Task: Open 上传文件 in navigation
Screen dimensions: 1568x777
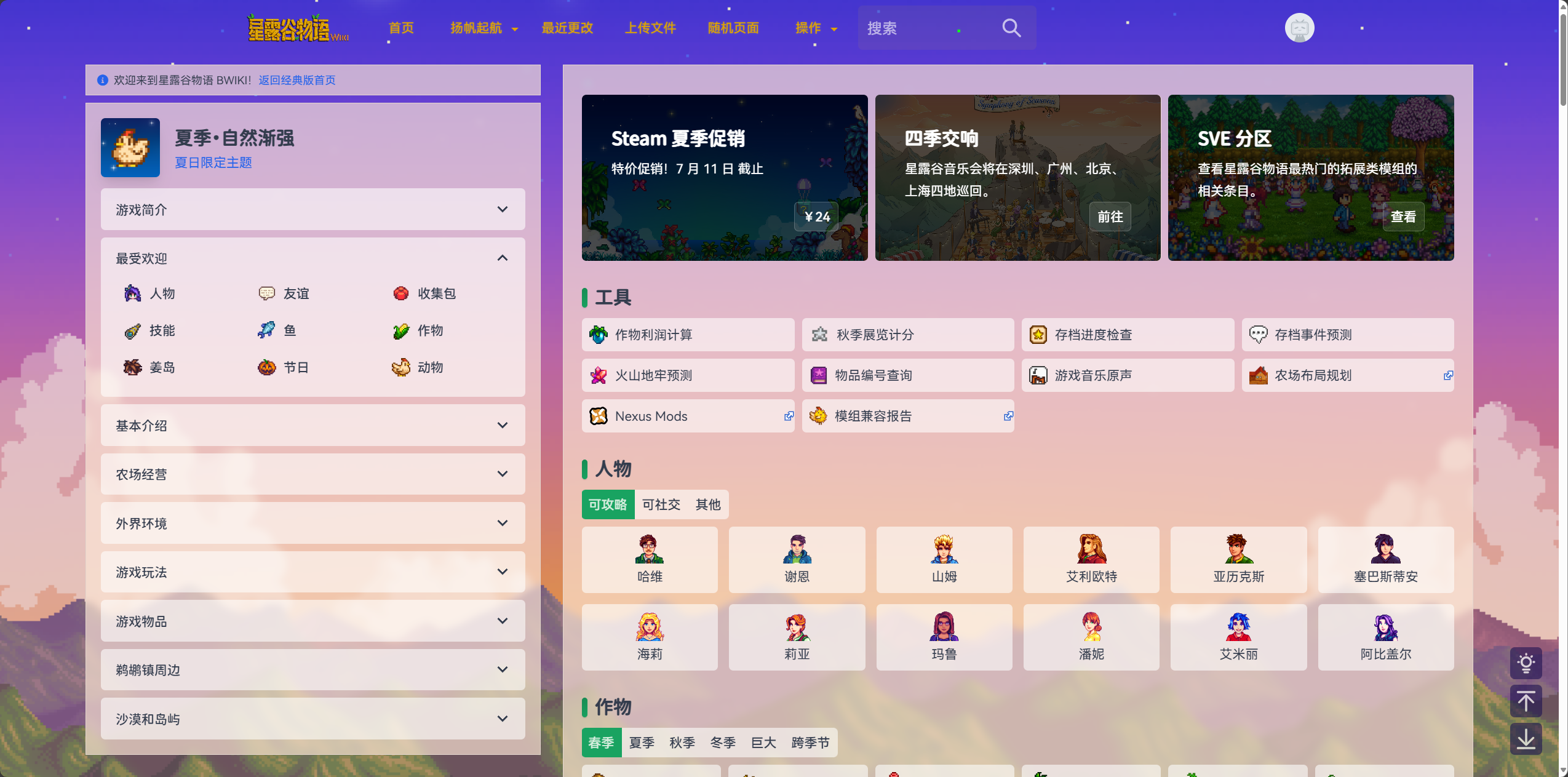Action: [x=650, y=28]
